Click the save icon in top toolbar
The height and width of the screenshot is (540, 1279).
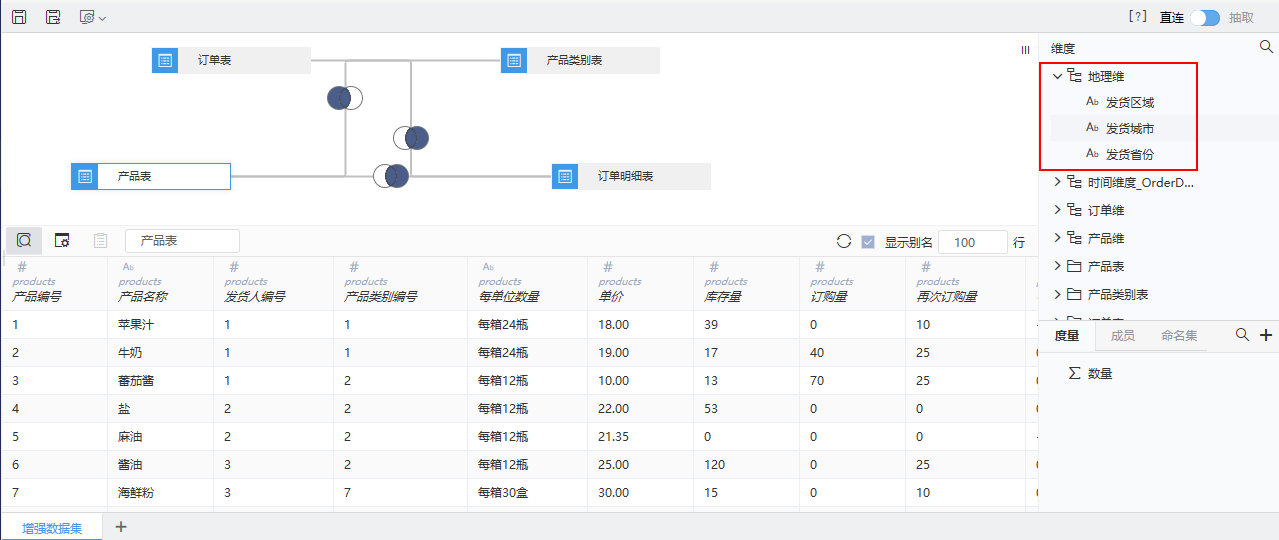19,17
